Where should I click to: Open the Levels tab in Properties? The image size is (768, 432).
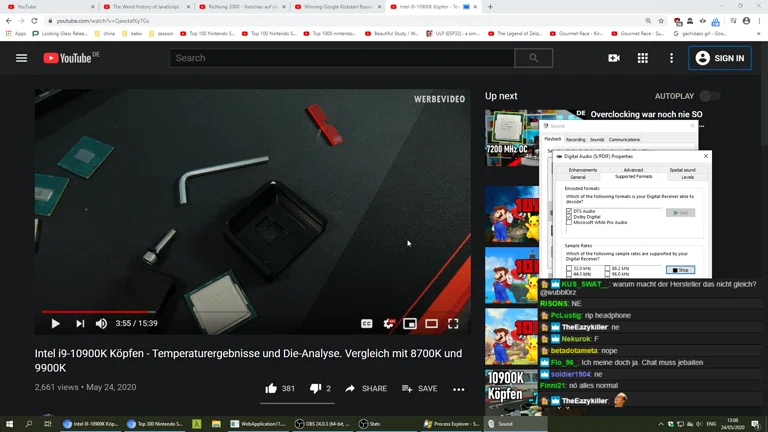pyautogui.click(x=687, y=177)
